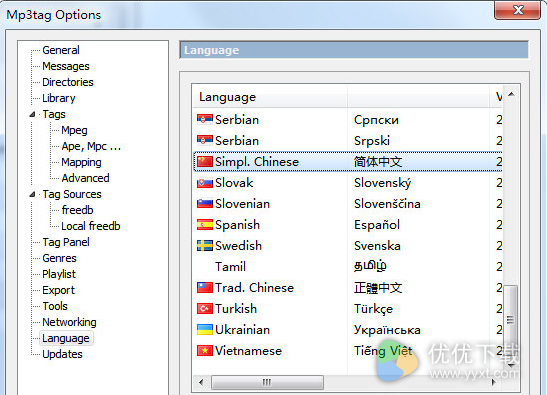Close the Mp3tag Options dialog
The width and height of the screenshot is (547, 395).
tap(518, 10)
